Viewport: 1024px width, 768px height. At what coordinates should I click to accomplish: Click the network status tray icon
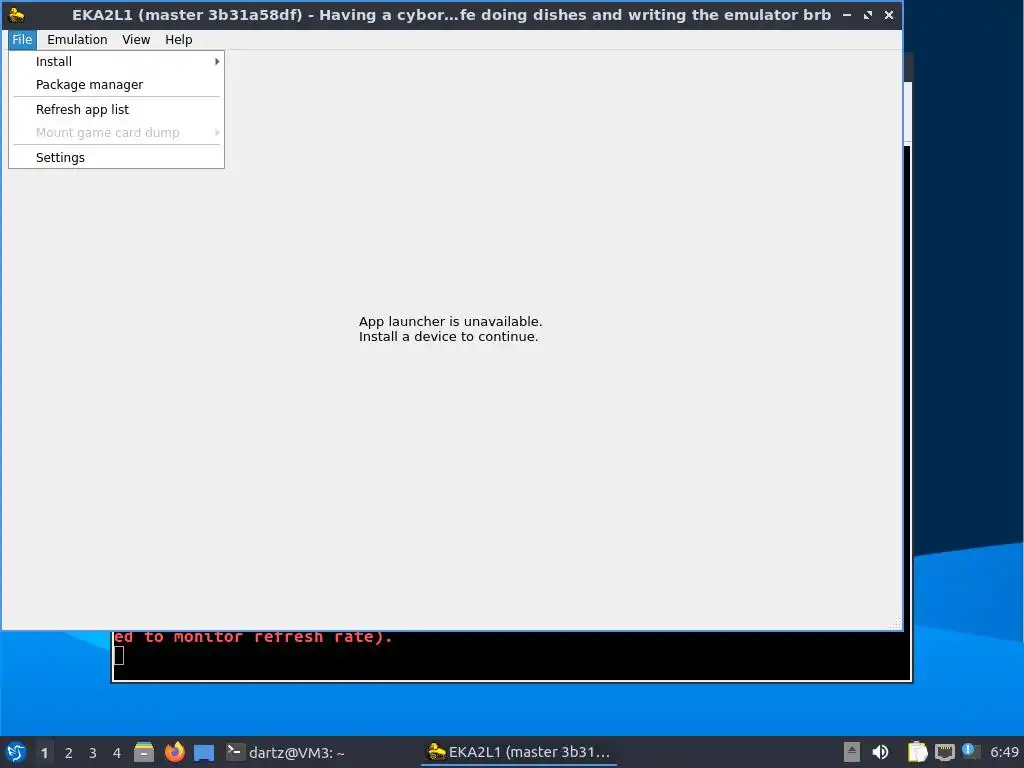[945, 752]
